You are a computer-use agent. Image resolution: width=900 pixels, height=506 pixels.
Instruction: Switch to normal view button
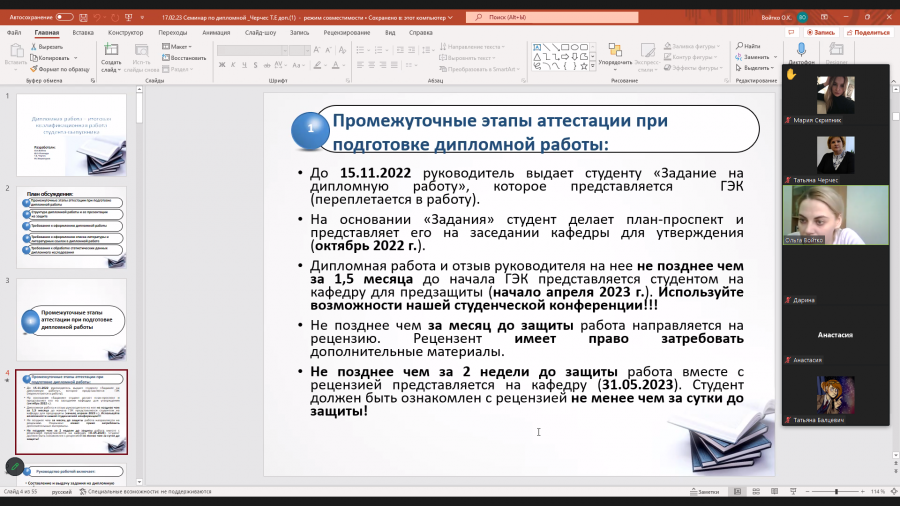coord(738,492)
